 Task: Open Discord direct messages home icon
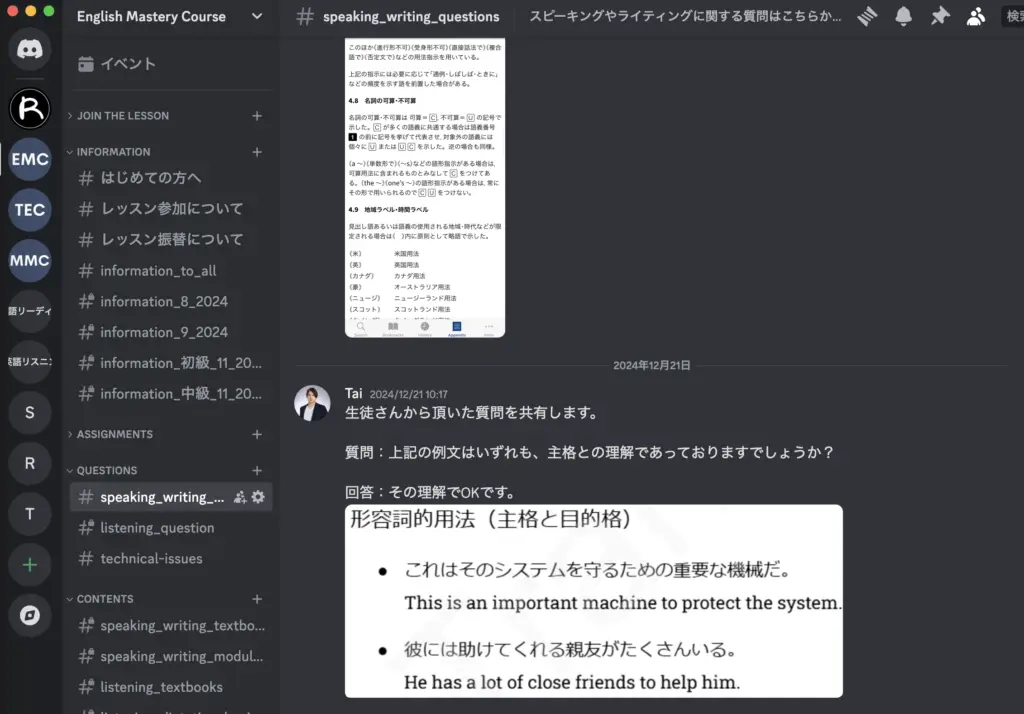coord(30,49)
